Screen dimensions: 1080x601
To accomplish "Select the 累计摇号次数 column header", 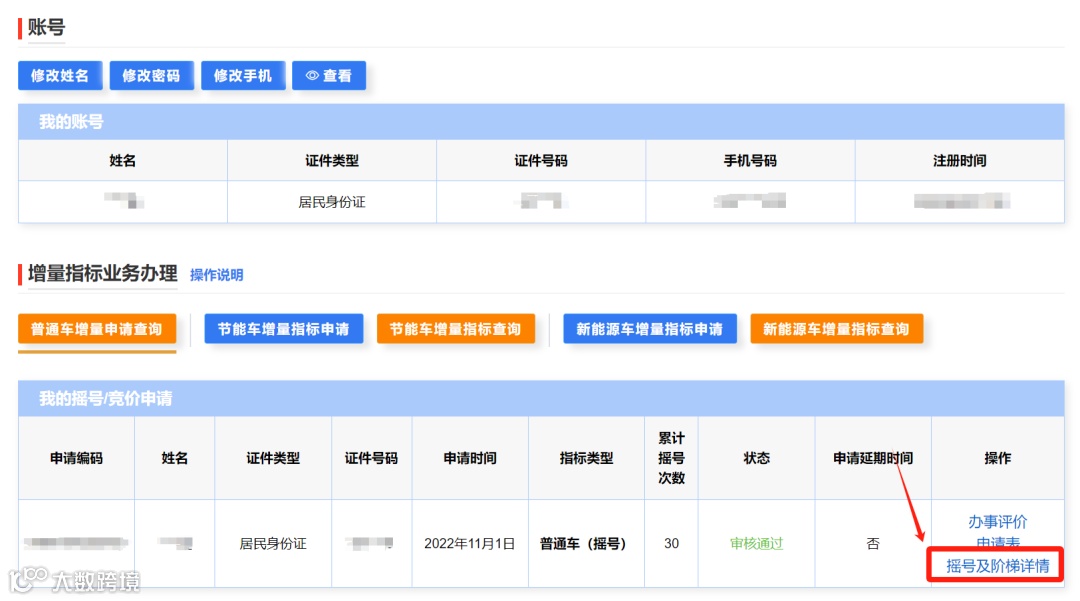I will [x=672, y=458].
